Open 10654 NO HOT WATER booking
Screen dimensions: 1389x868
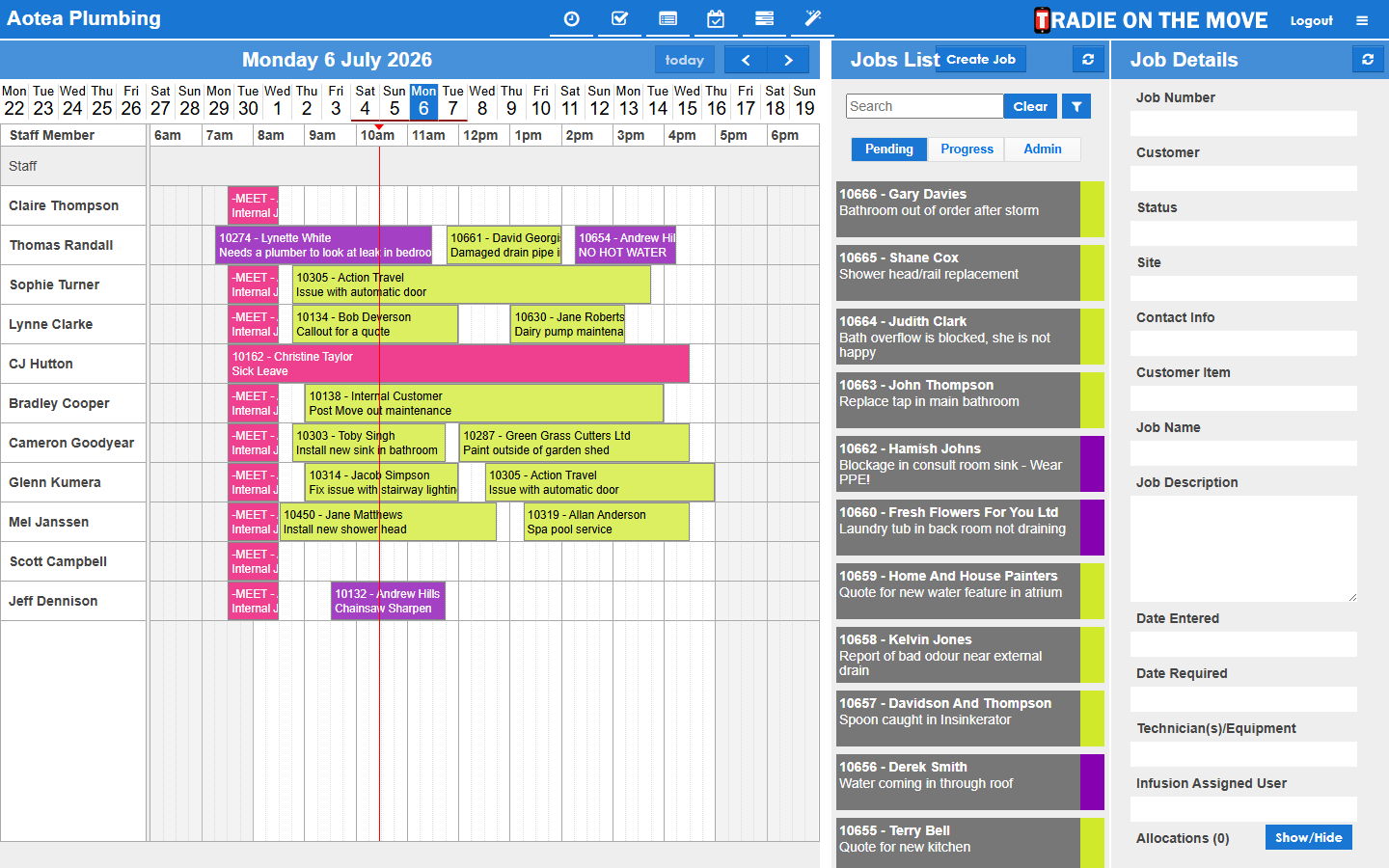(625, 245)
